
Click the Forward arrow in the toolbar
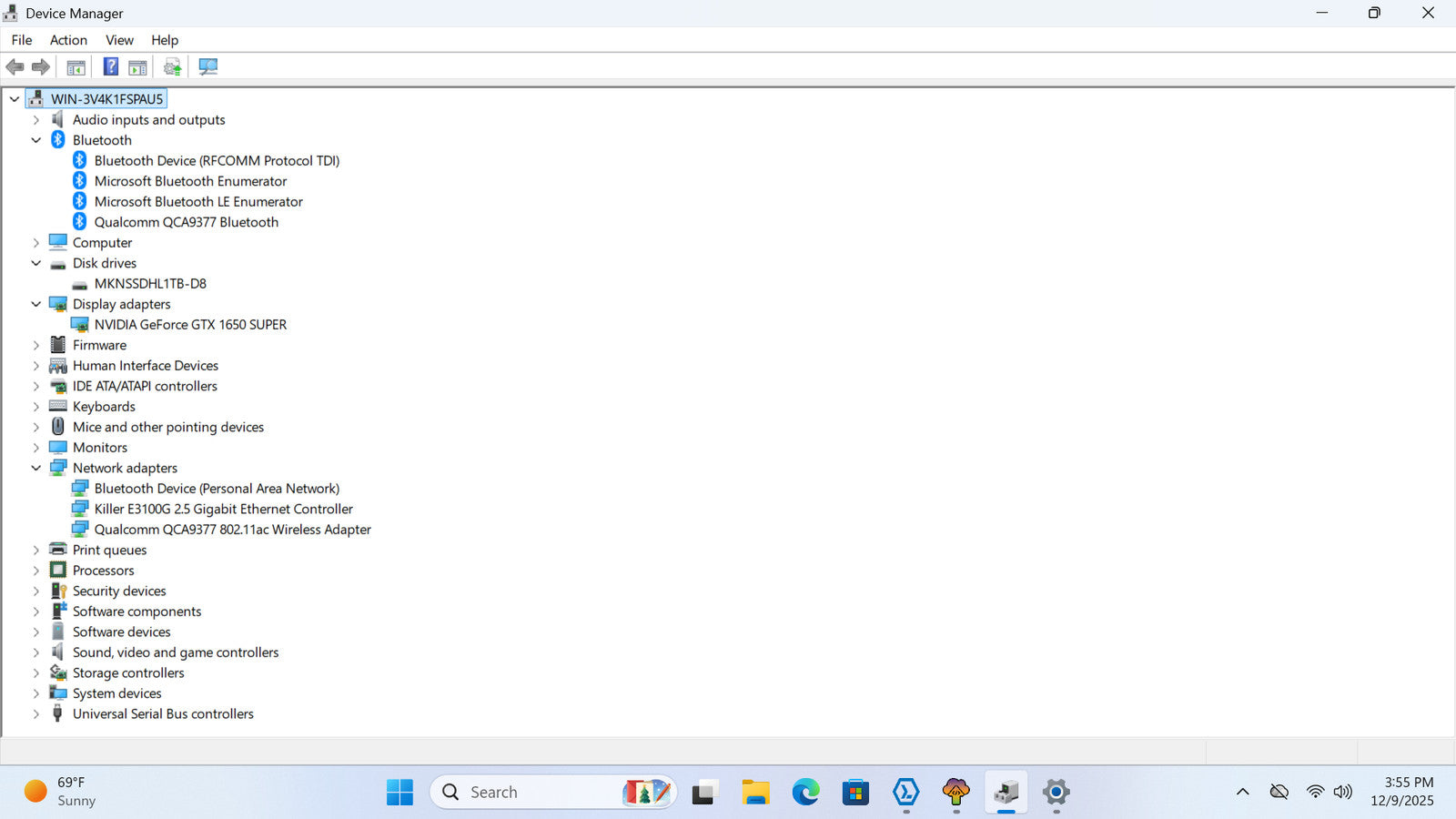(41, 66)
